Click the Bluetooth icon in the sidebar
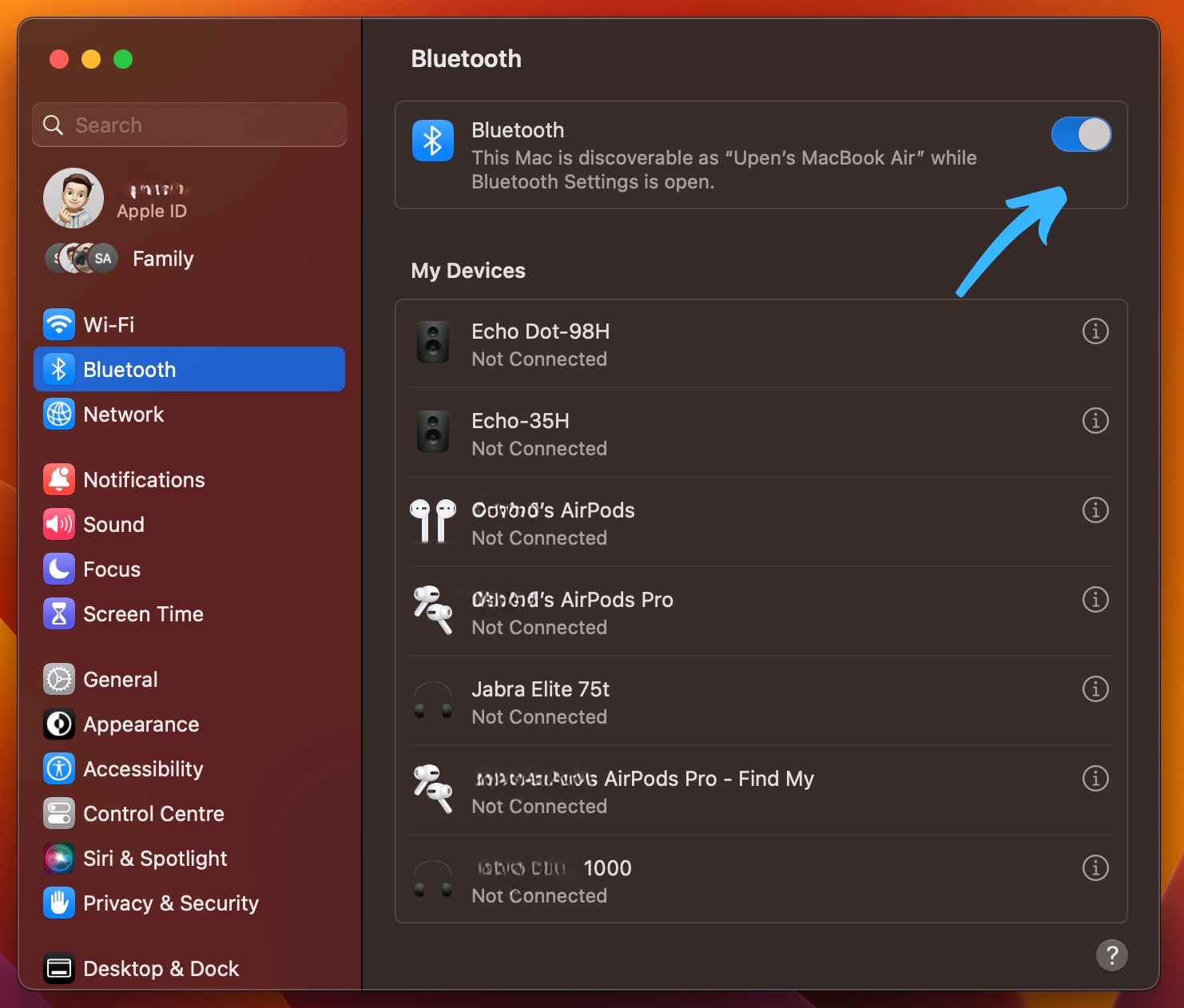The width and height of the screenshot is (1184, 1008). pos(59,369)
